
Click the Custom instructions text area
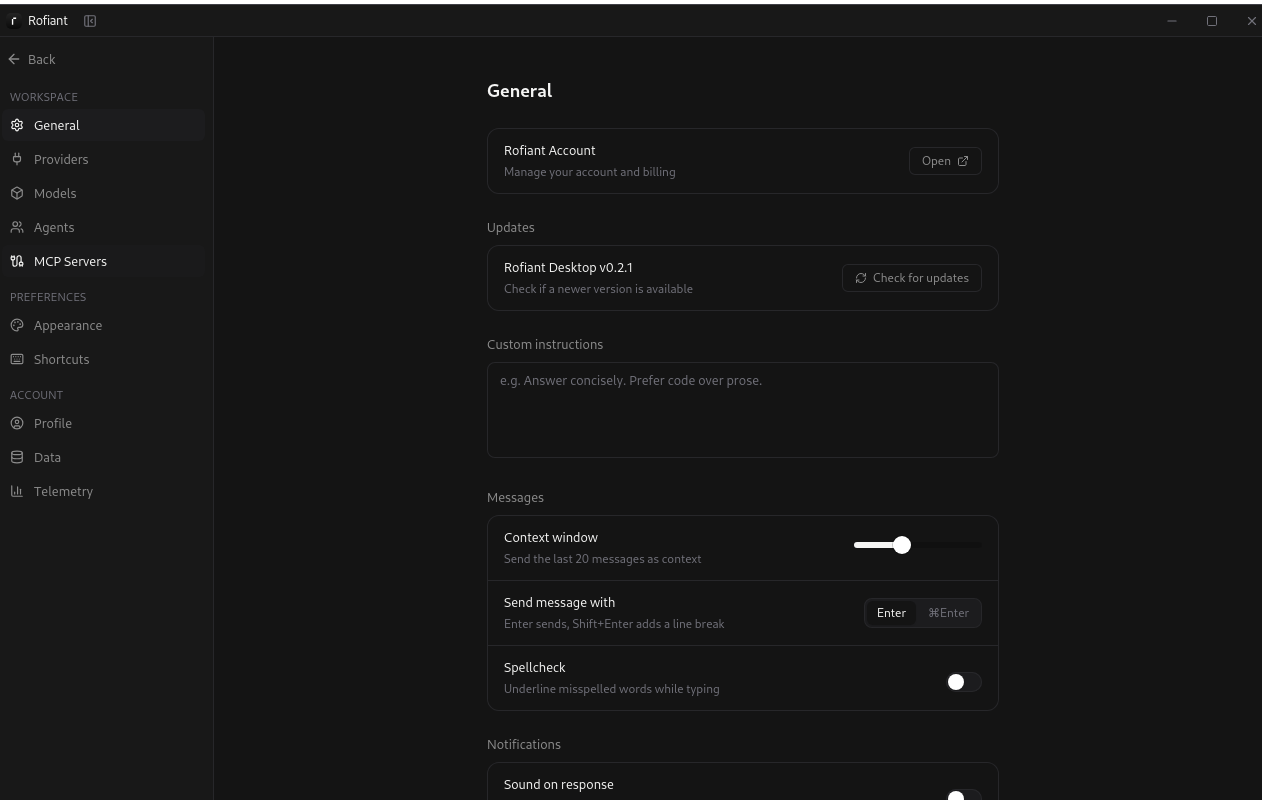coord(743,410)
